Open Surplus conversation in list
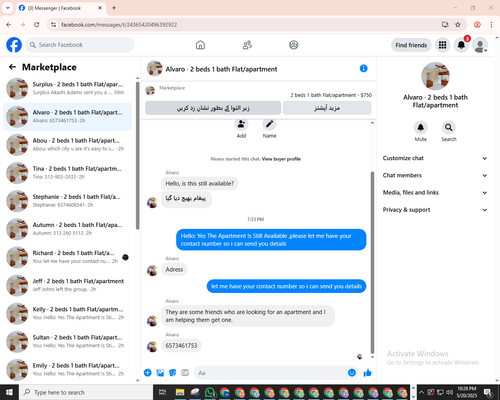Image resolution: width=500 pixels, height=400 pixels. pyautogui.click(x=68, y=89)
